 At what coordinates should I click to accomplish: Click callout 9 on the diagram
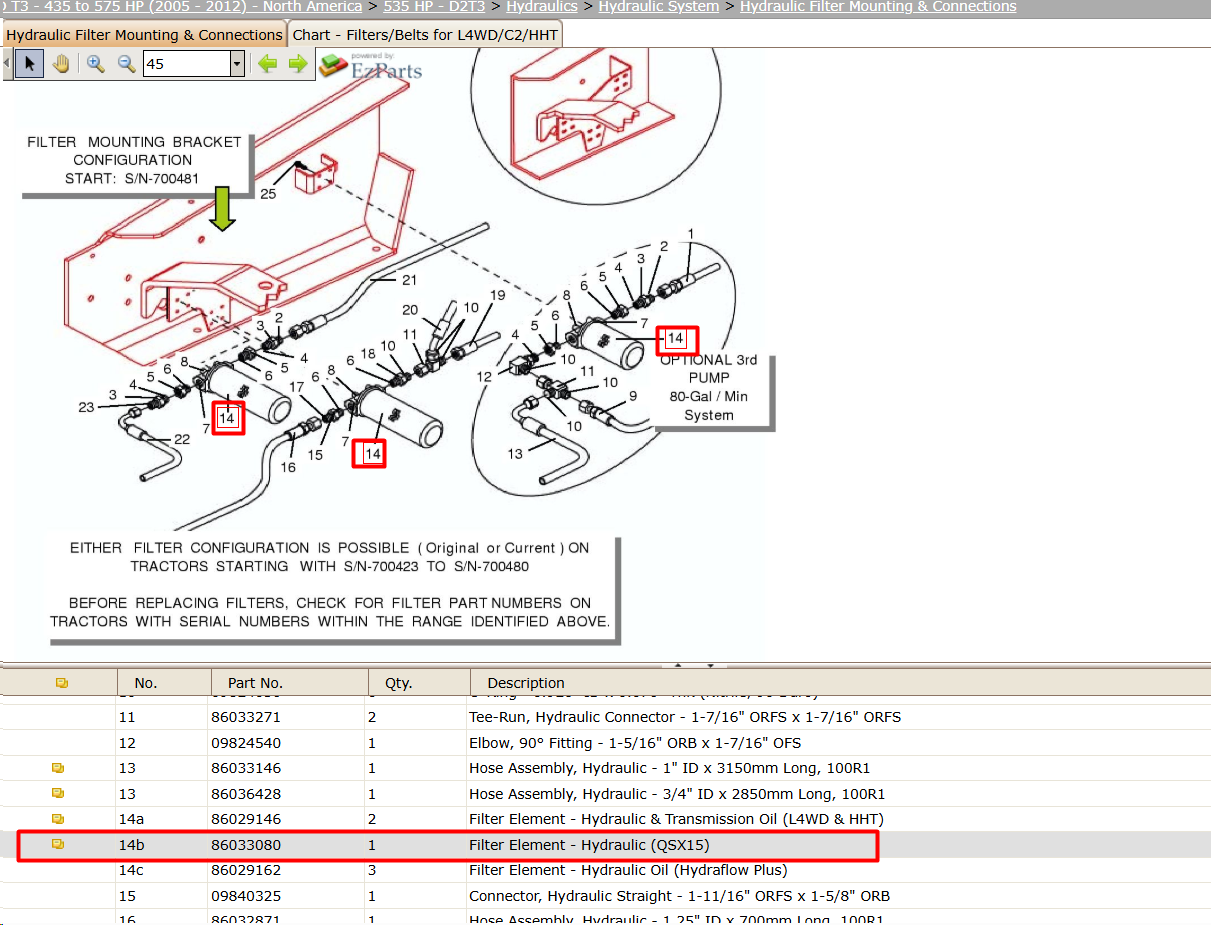pyautogui.click(x=632, y=396)
